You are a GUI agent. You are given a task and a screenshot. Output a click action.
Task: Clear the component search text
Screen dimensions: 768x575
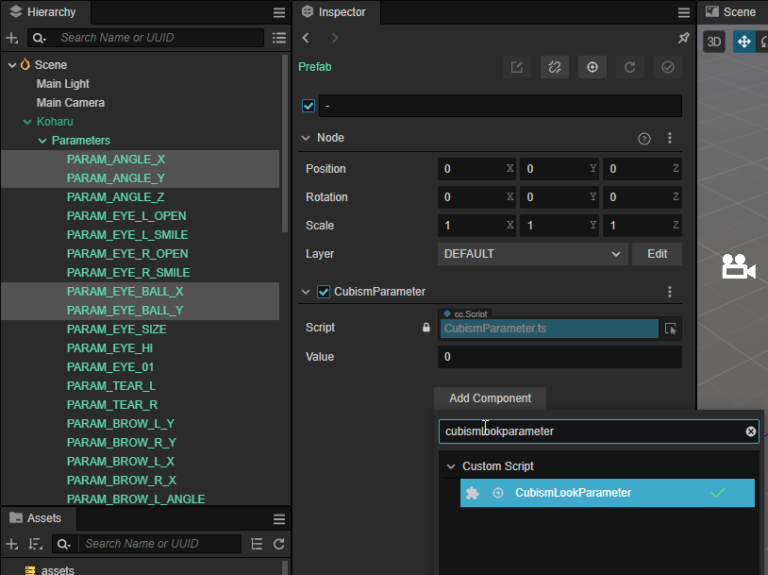(x=750, y=431)
